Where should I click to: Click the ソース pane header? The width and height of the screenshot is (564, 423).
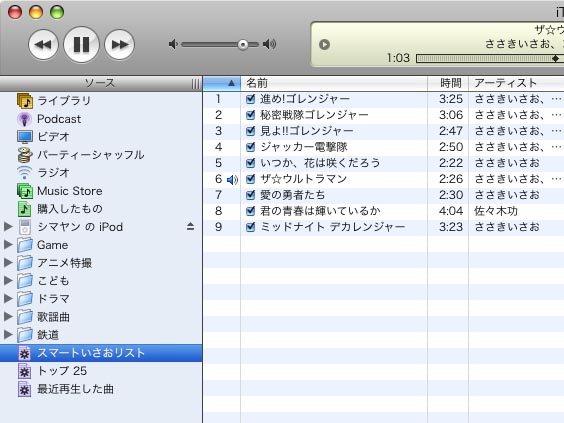100,83
